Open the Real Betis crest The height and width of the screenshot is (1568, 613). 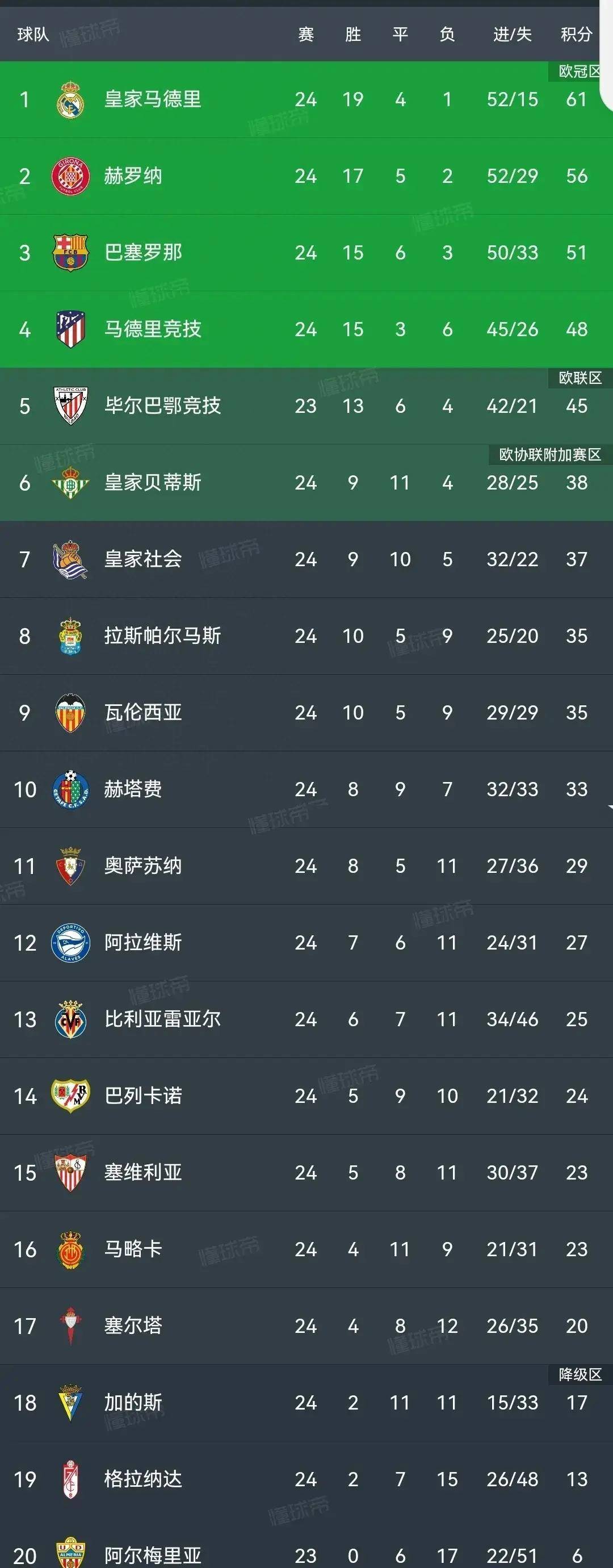70,483
